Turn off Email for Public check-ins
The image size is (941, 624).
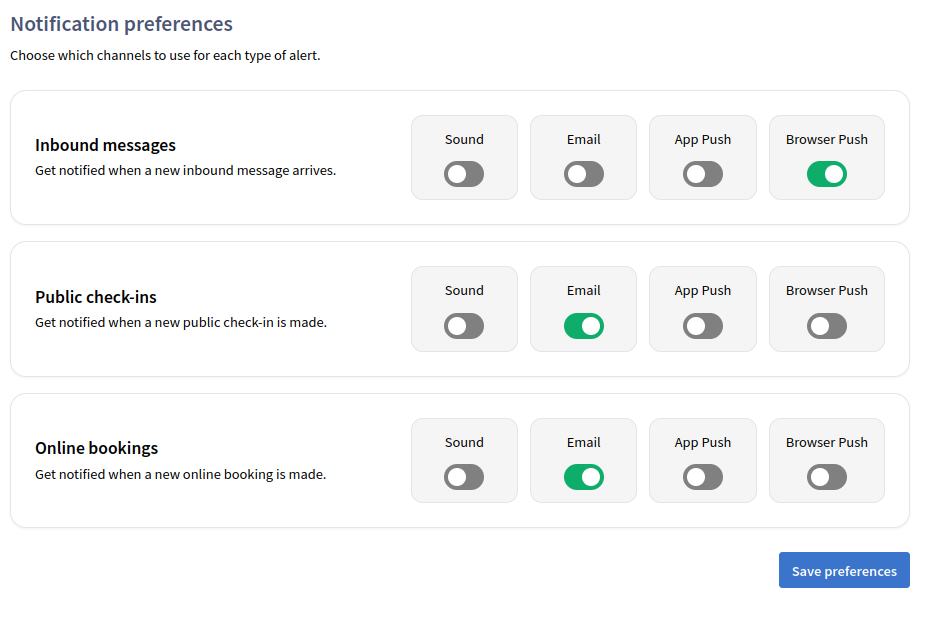[x=583, y=326]
